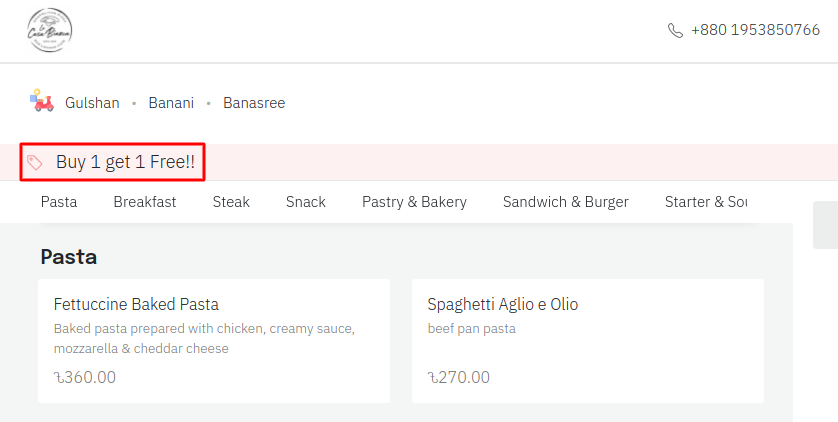Select the Starter & Soup tab
The width and height of the screenshot is (838, 422).
pyautogui.click(x=706, y=202)
